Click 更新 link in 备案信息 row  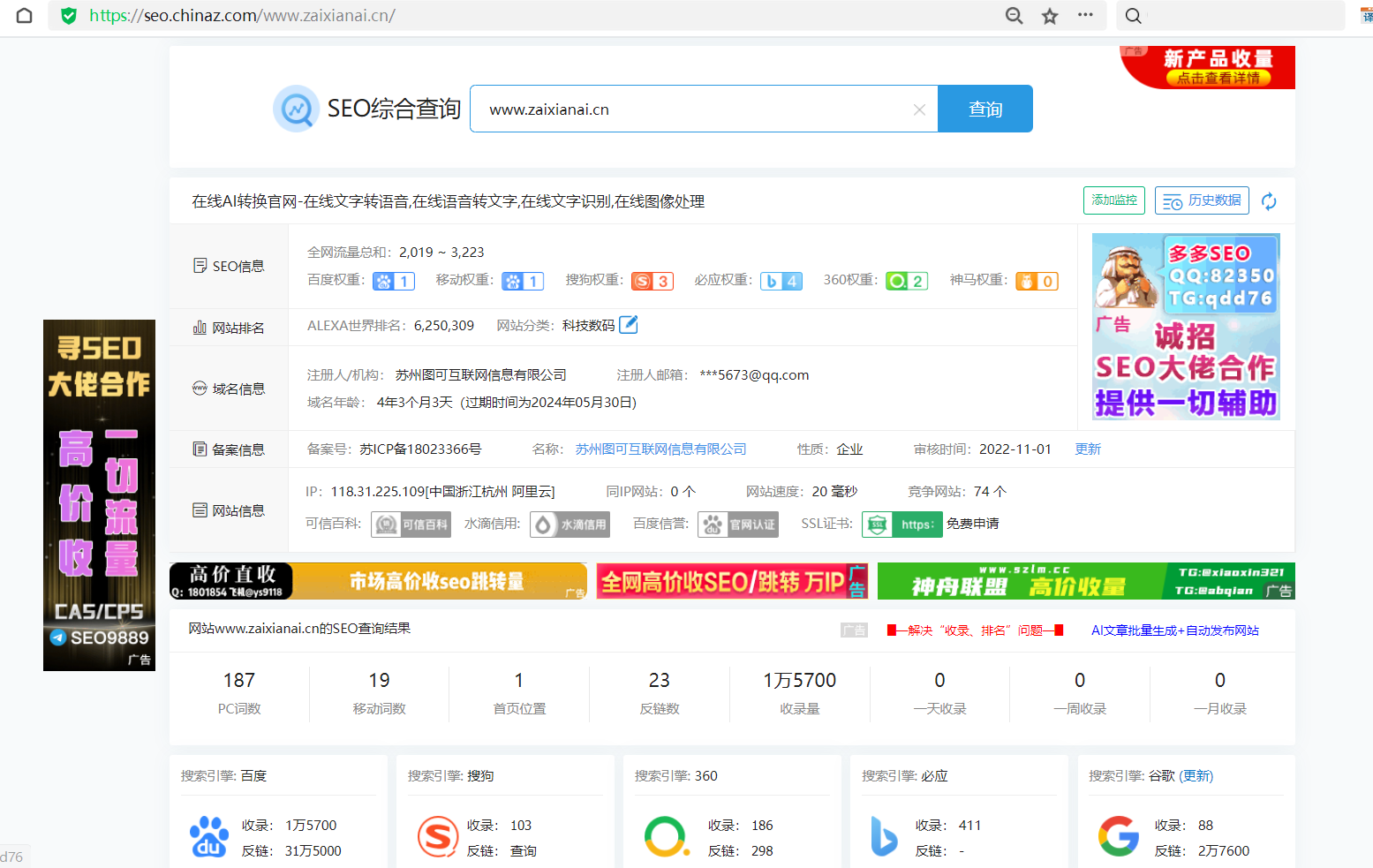[x=1088, y=449]
